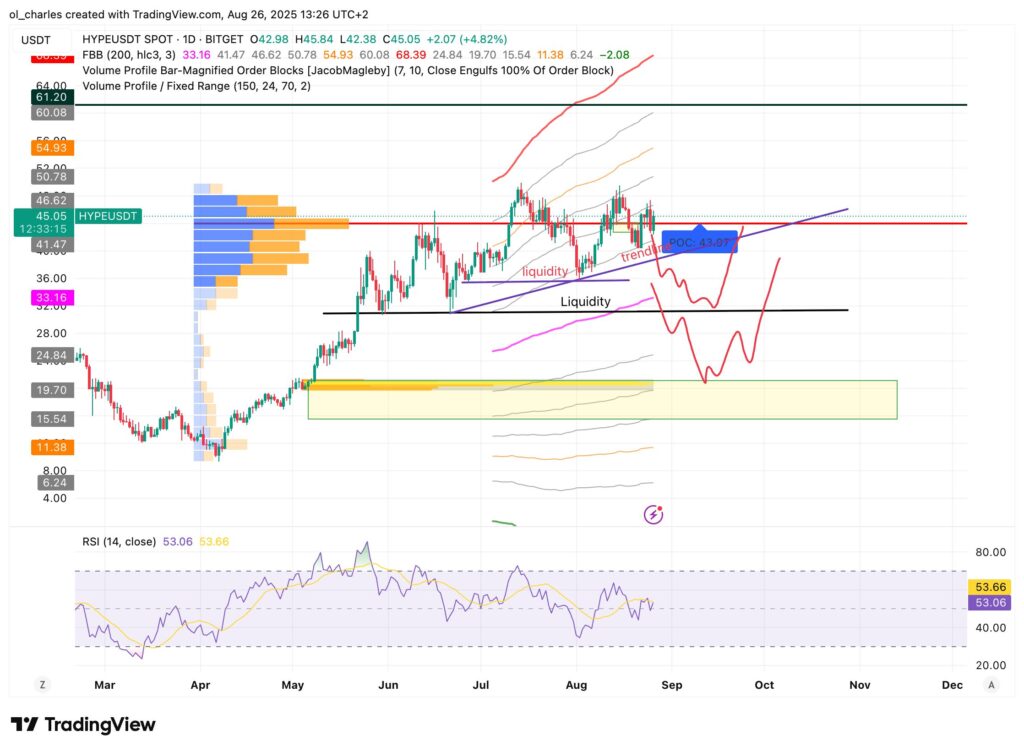Click the Sep label on the time axis
Viewport: 1024px width, 752px height.
coord(671,685)
